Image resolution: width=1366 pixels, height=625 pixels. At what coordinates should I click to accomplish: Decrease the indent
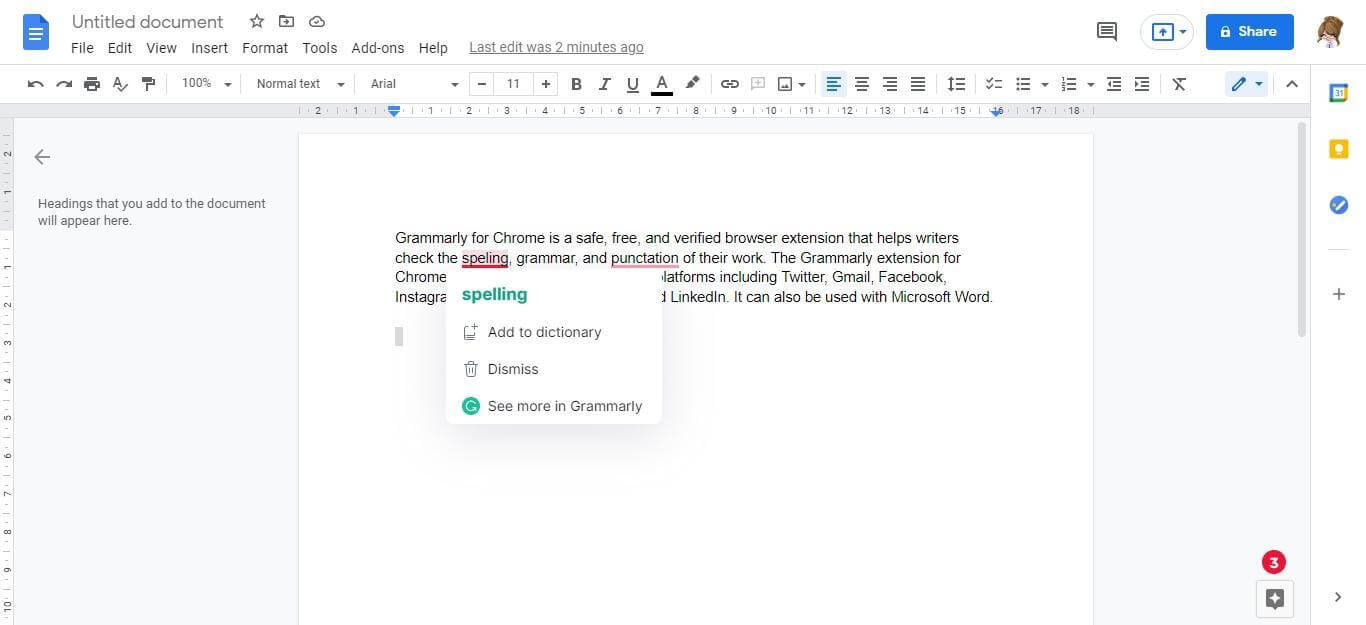coord(1114,84)
